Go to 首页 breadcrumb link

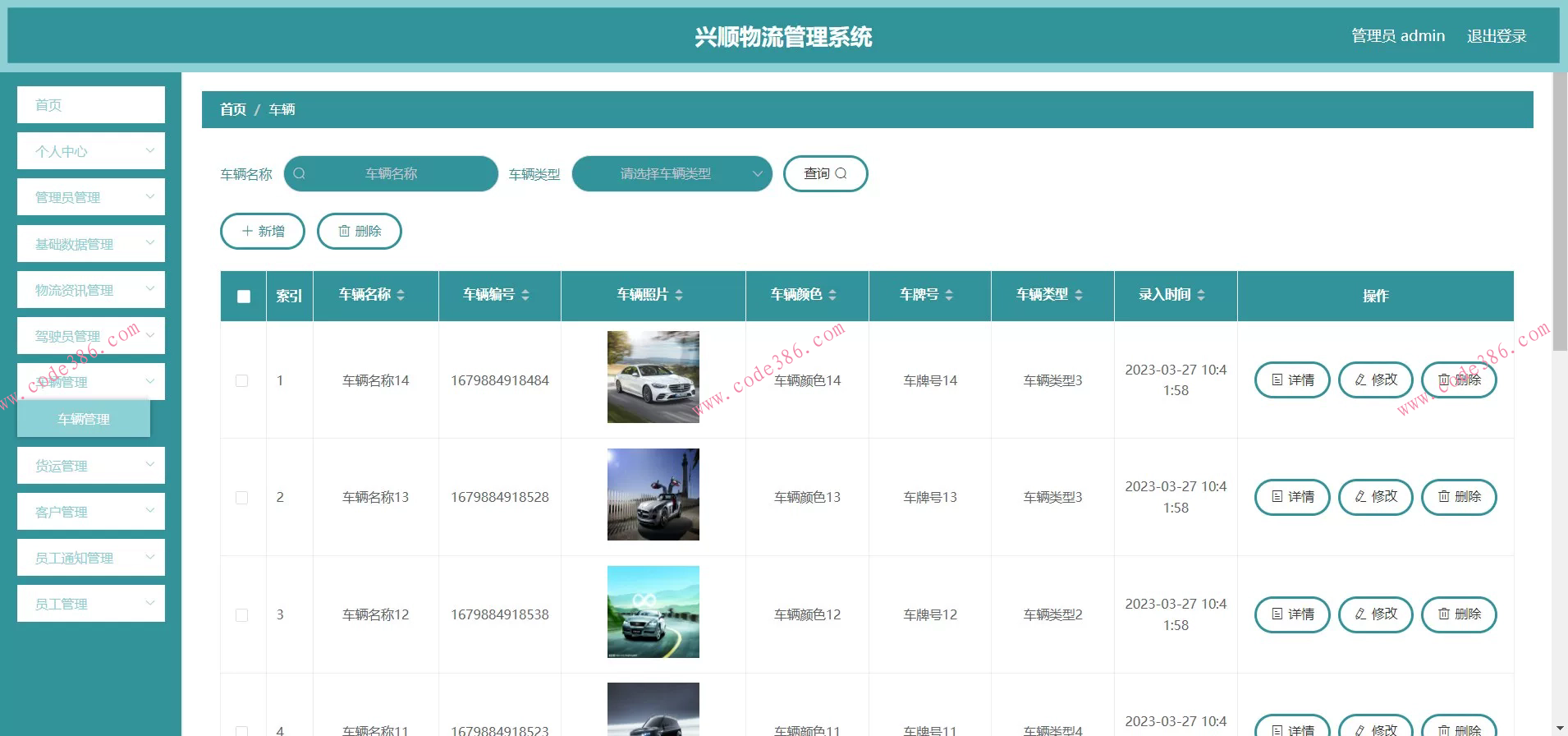pyautogui.click(x=233, y=109)
